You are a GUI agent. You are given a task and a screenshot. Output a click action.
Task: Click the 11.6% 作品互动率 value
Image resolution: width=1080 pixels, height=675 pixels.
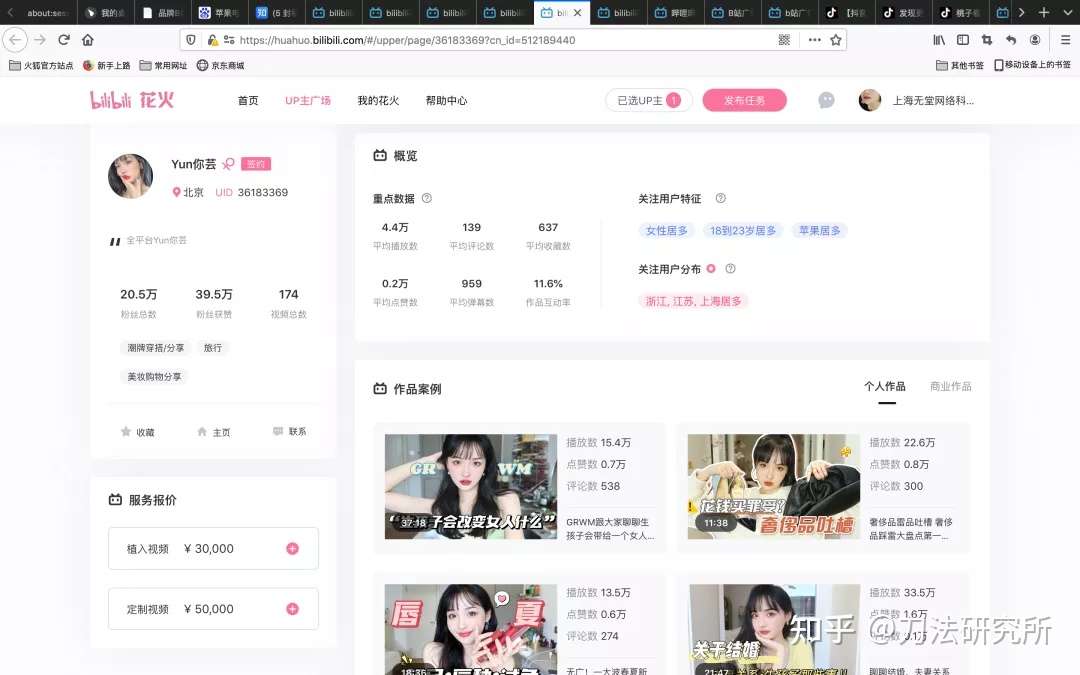[548, 283]
